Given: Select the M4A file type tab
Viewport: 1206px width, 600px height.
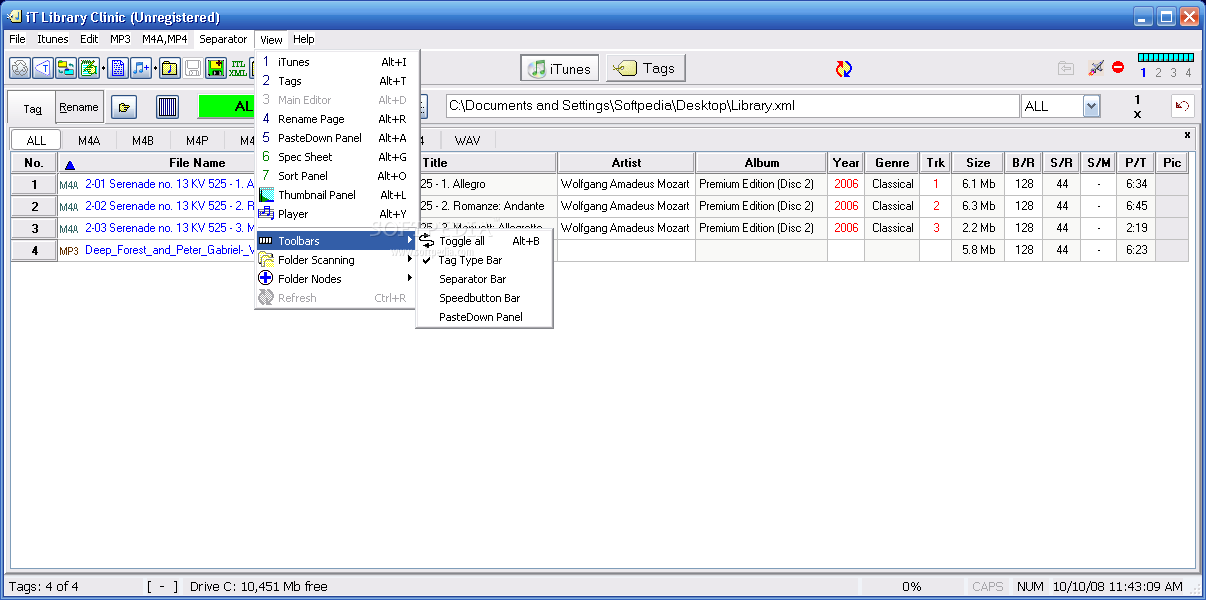Looking at the screenshot, I should (x=89, y=140).
